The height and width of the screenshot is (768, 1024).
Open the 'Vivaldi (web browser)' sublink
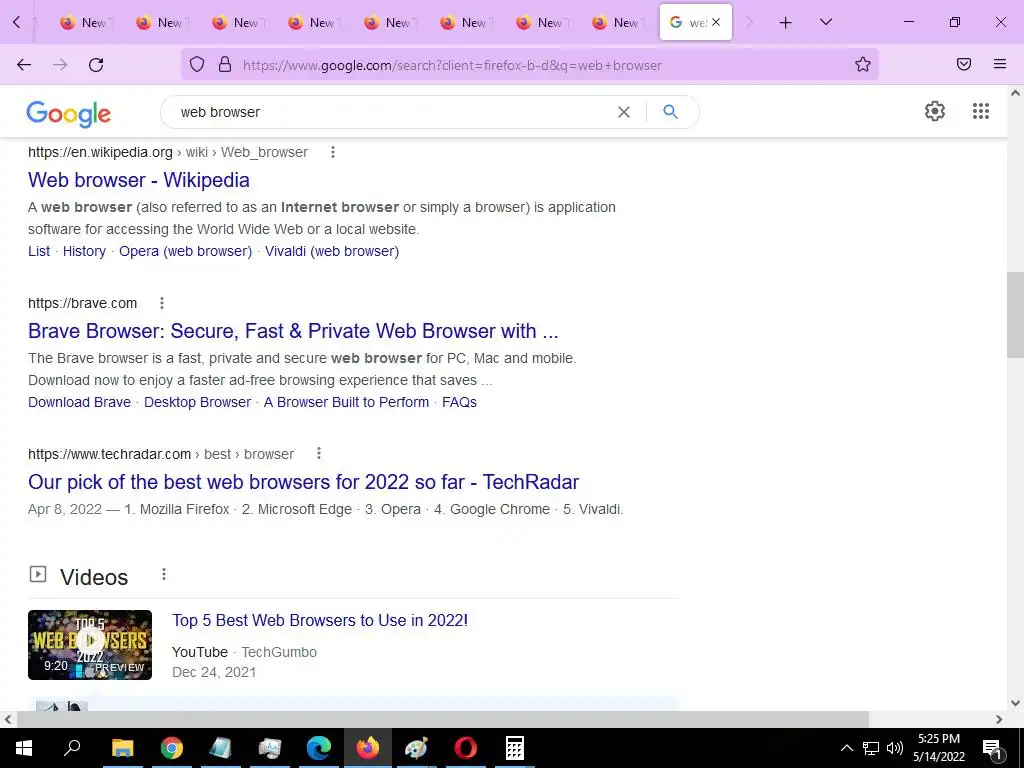pos(332,251)
